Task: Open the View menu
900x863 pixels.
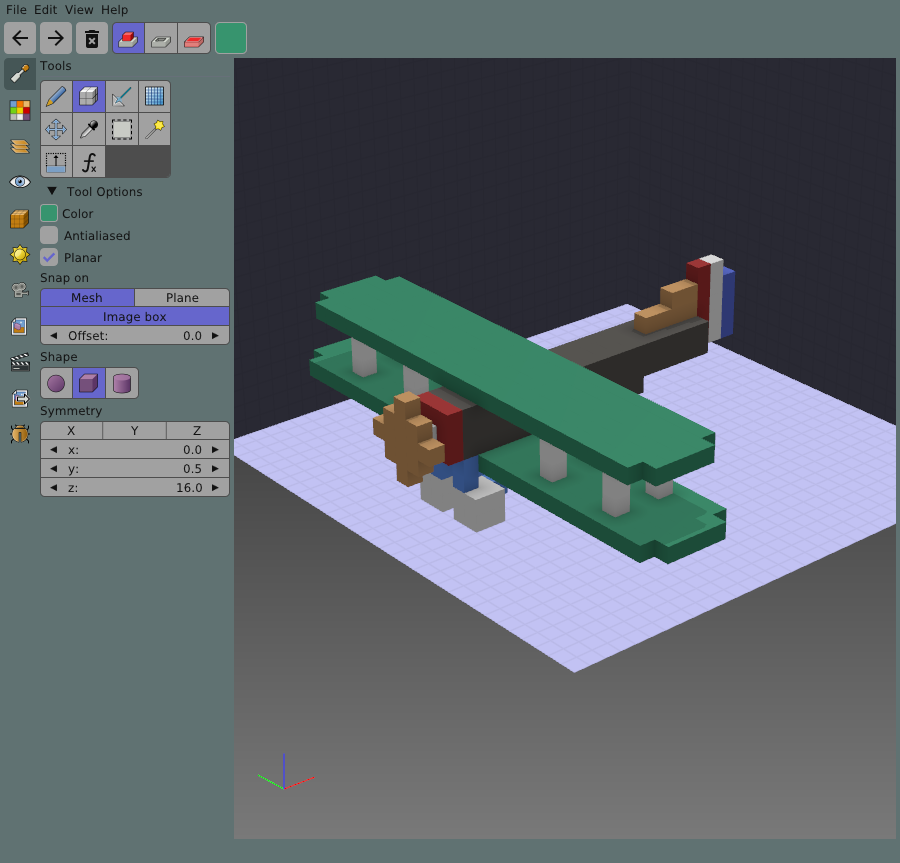Action: (79, 9)
